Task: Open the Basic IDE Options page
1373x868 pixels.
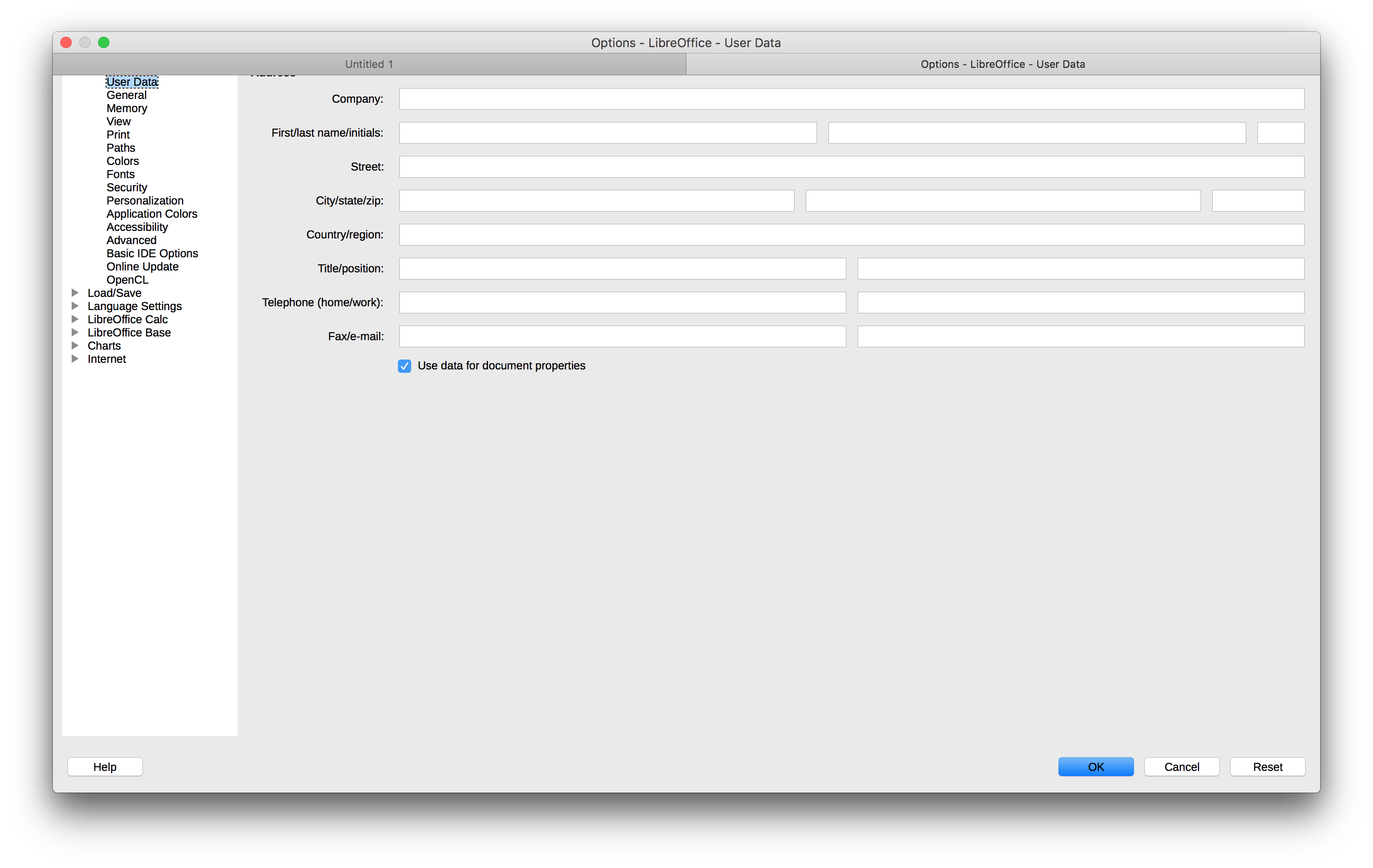Action: click(x=152, y=253)
